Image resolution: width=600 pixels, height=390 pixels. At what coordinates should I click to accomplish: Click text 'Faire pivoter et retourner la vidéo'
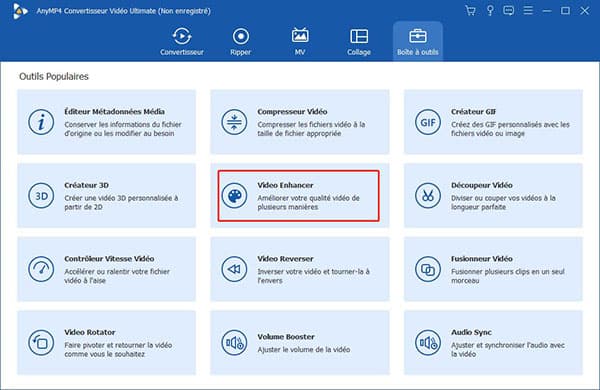point(118,345)
